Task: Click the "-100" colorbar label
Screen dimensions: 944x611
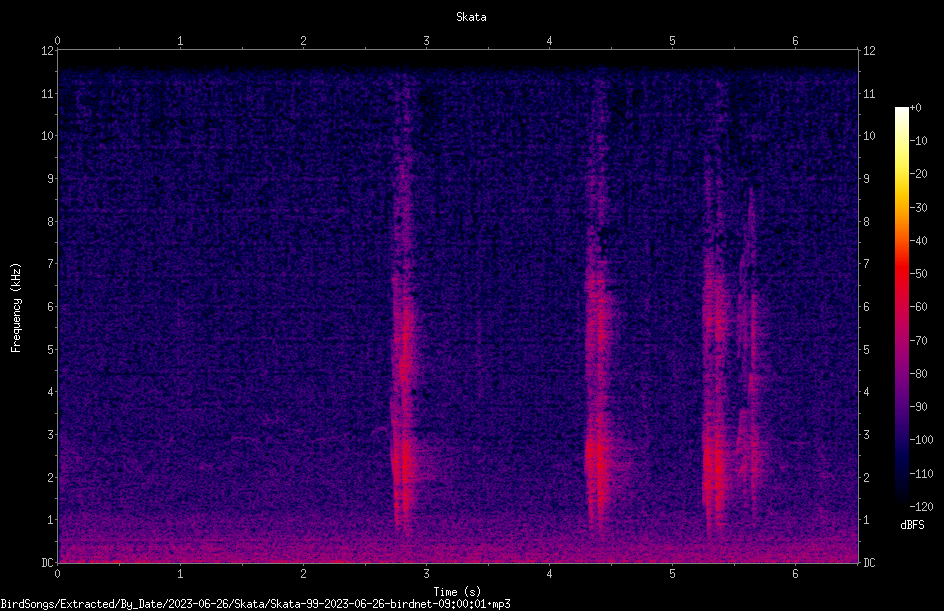Action: (921, 440)
